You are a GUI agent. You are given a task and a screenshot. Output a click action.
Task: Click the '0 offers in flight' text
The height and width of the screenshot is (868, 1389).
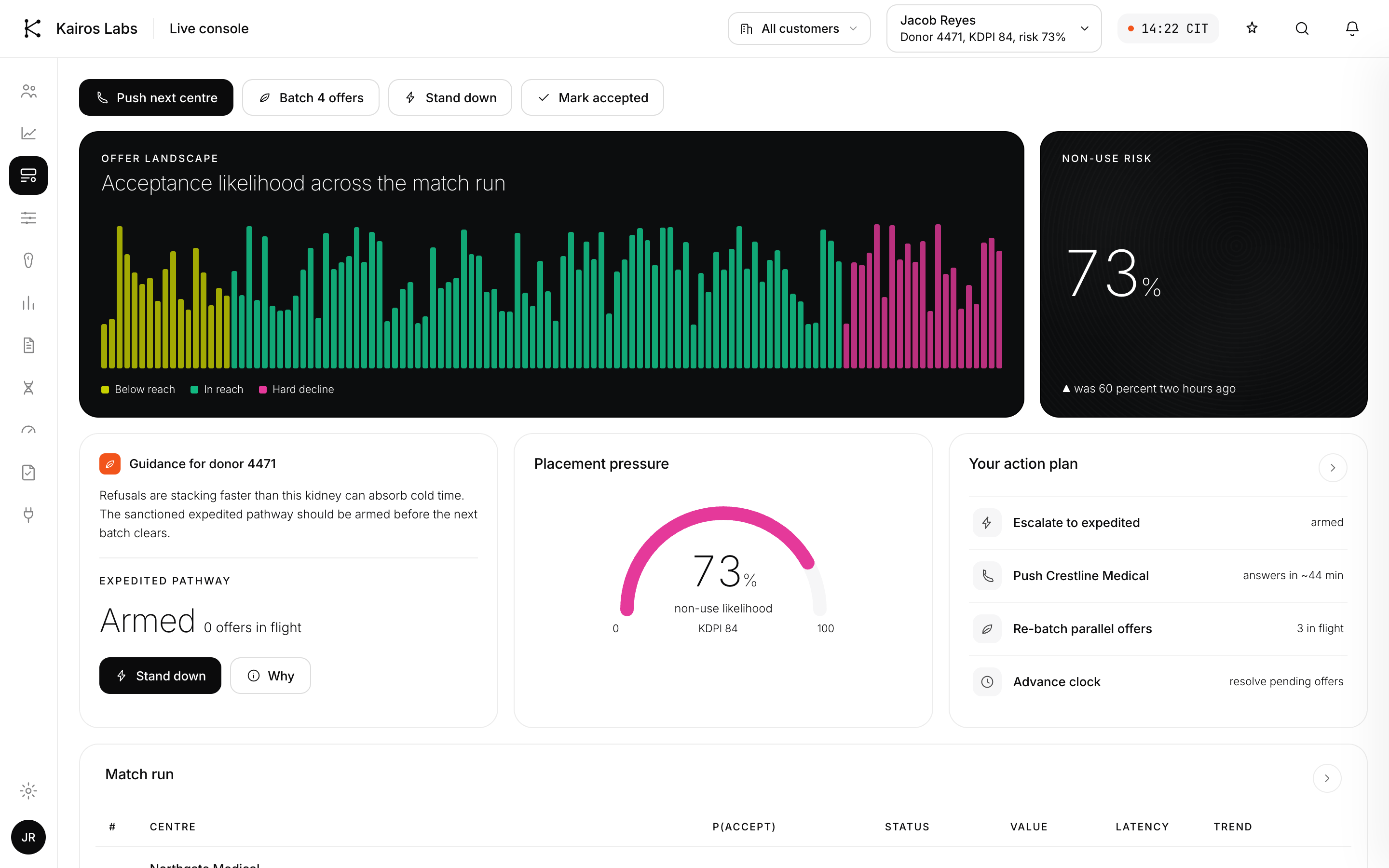[x=253, y=627]
